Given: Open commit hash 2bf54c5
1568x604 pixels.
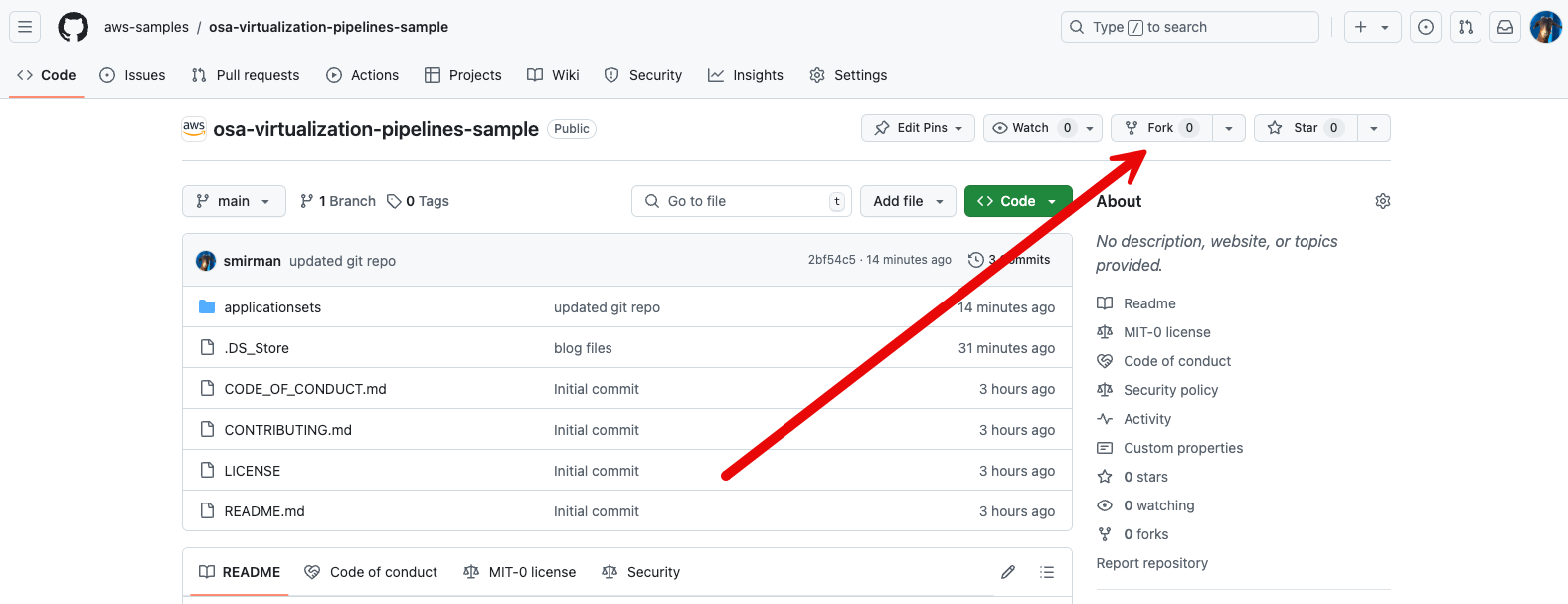Looking at the screenshot, I should tap(831, 260).
